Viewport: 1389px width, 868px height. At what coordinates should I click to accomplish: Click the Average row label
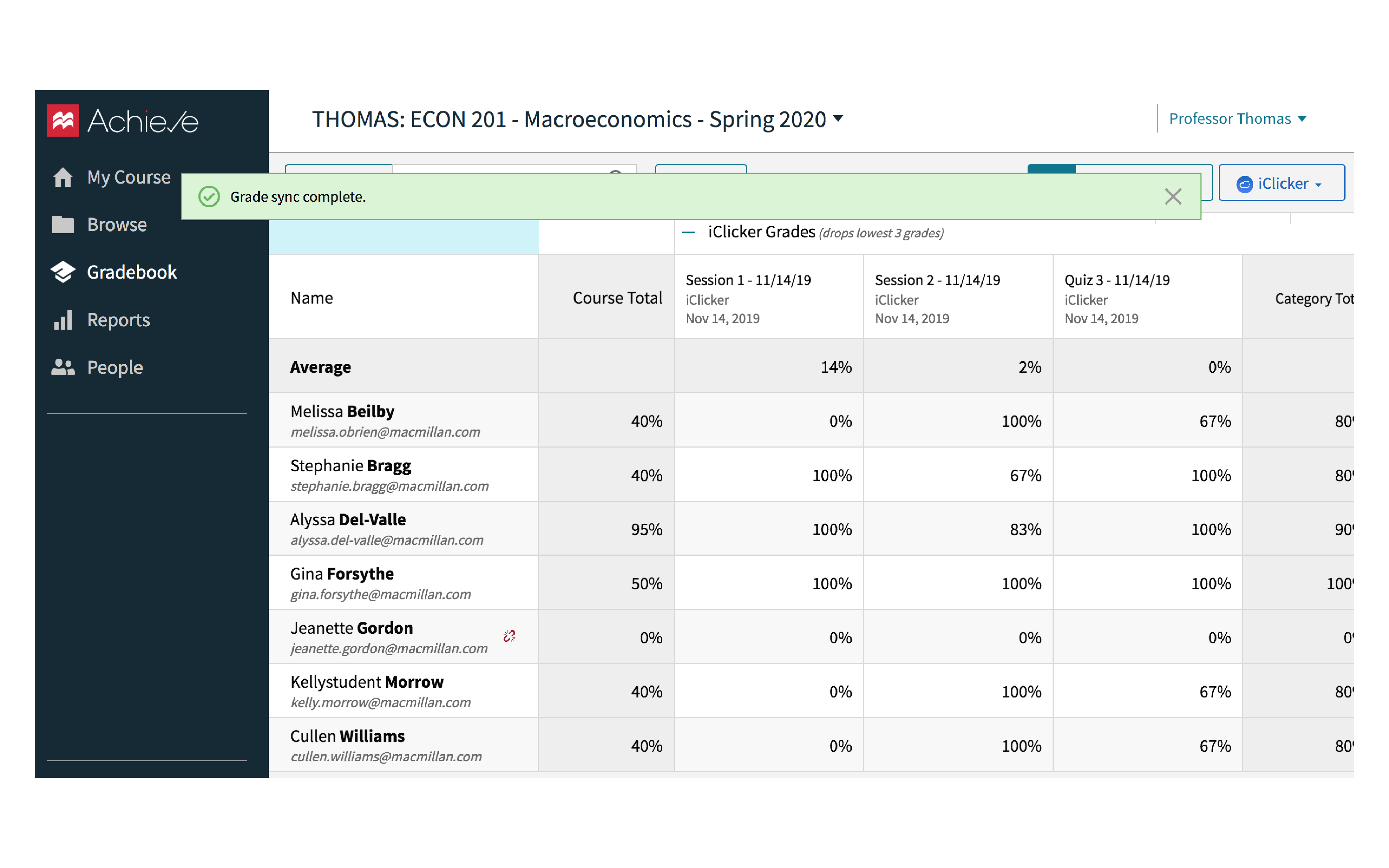(x=320, y=367)
